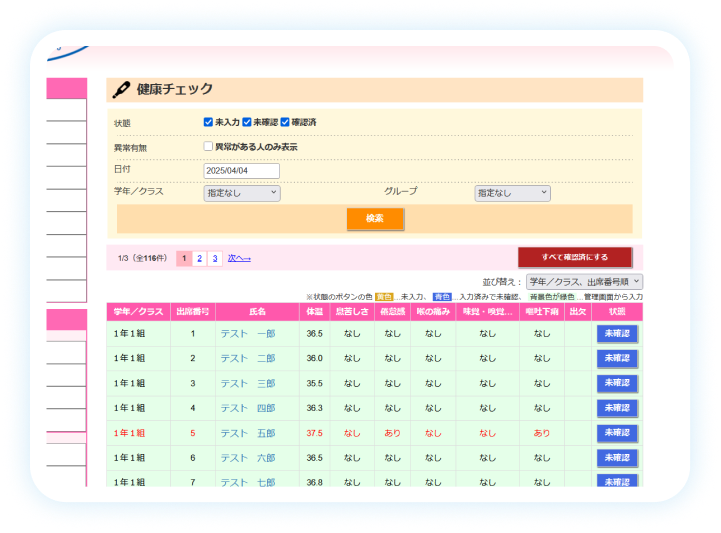The height and width of the screenshot is (533, 721).
Task: Click the 体温 column header
Action: tap(315, 312)
